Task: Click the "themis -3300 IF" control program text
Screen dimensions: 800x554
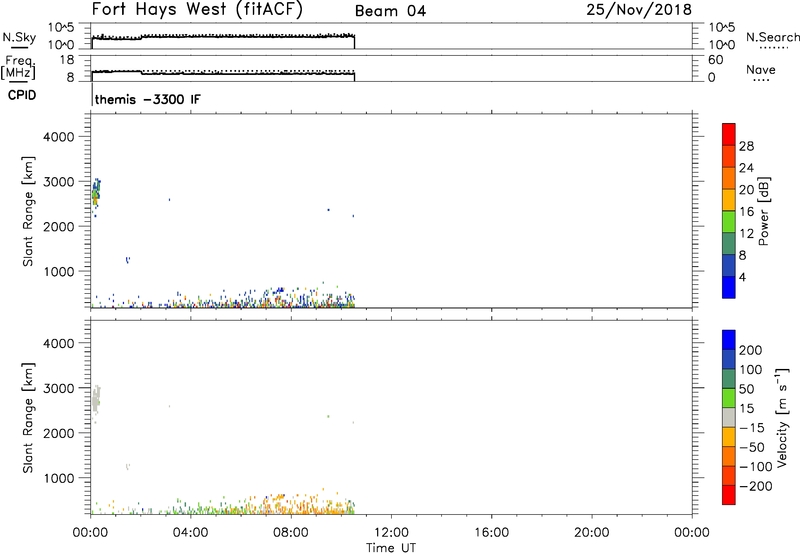Action: 148,99
